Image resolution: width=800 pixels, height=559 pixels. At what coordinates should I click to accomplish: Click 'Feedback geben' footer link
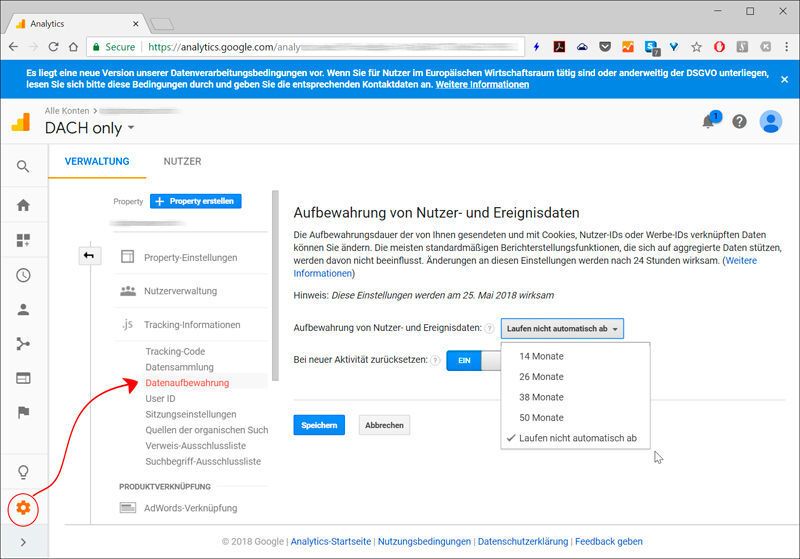tap(609, 542)
